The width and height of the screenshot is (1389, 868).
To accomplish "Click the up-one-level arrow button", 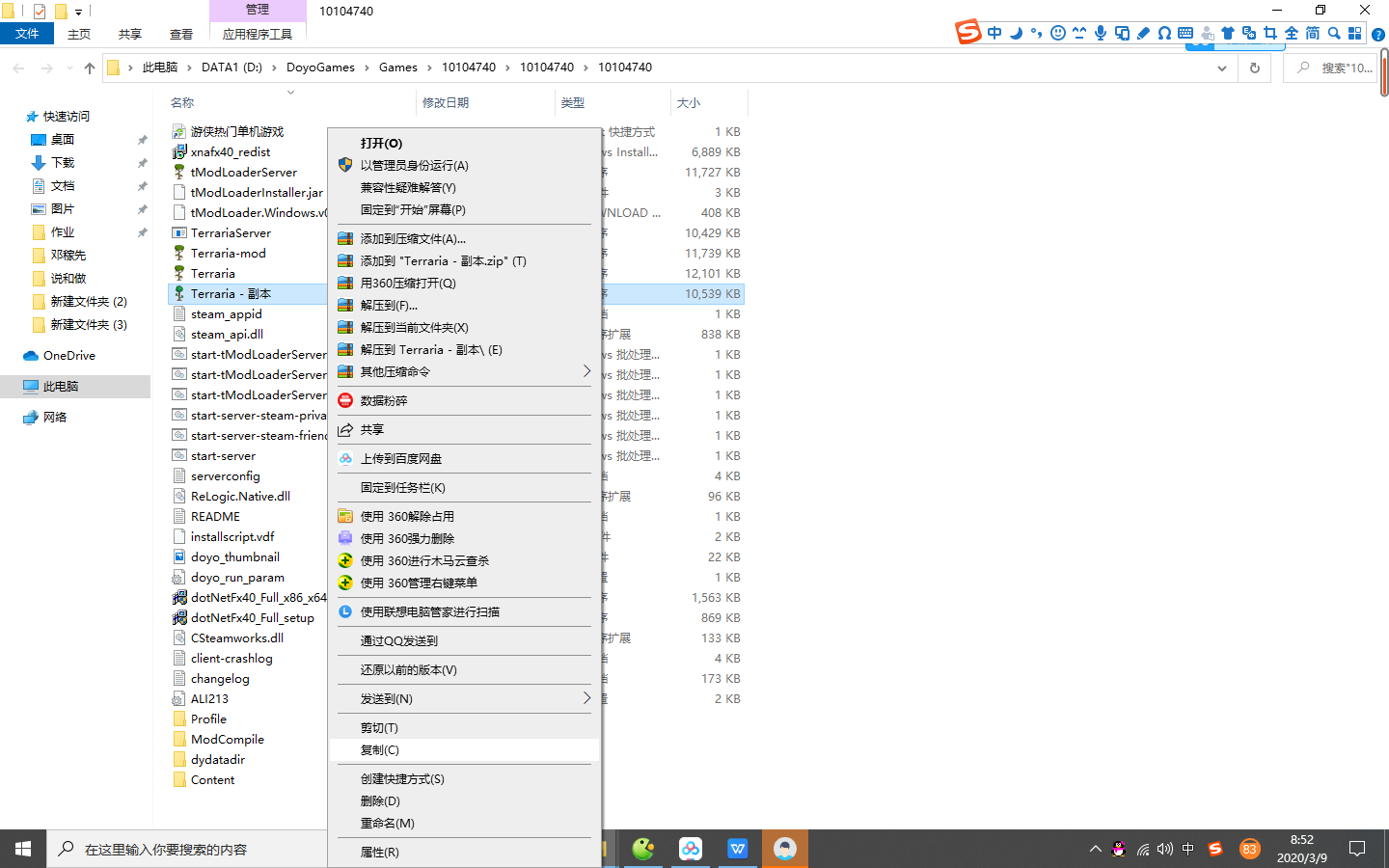I will (x=90, y=68).
